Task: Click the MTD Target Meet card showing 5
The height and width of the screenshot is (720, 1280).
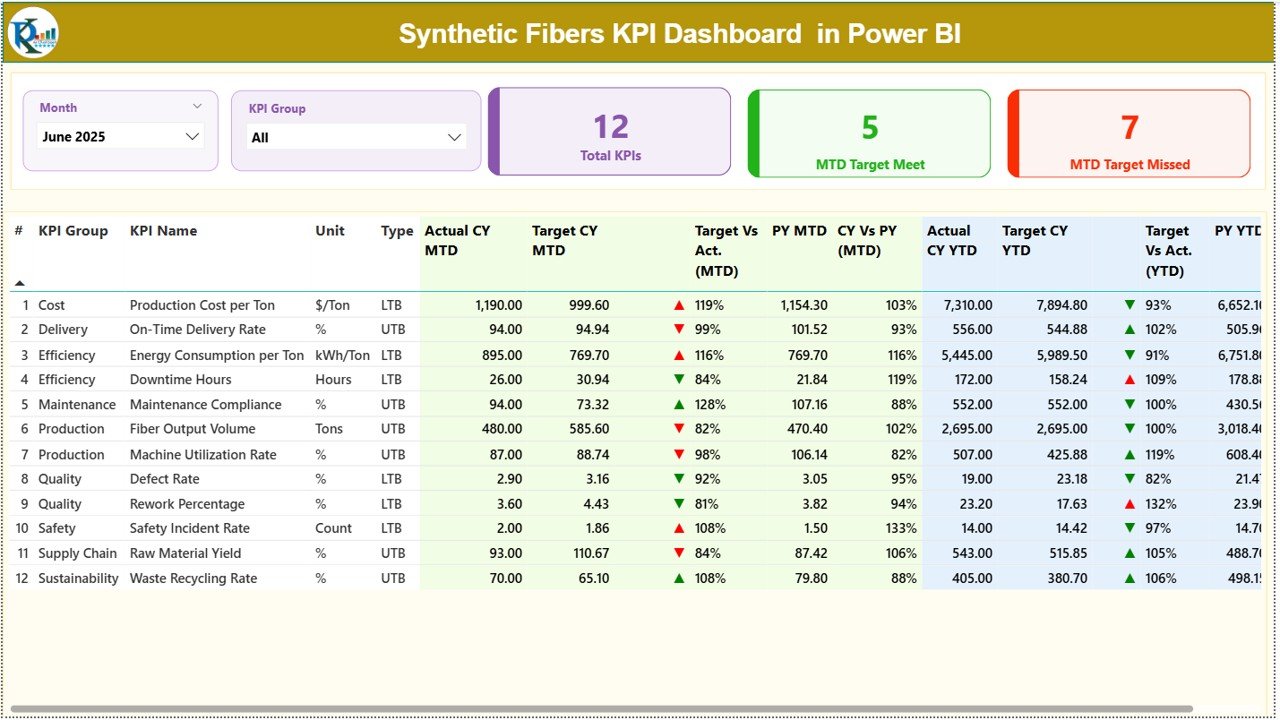Action: tap(869, 133)
